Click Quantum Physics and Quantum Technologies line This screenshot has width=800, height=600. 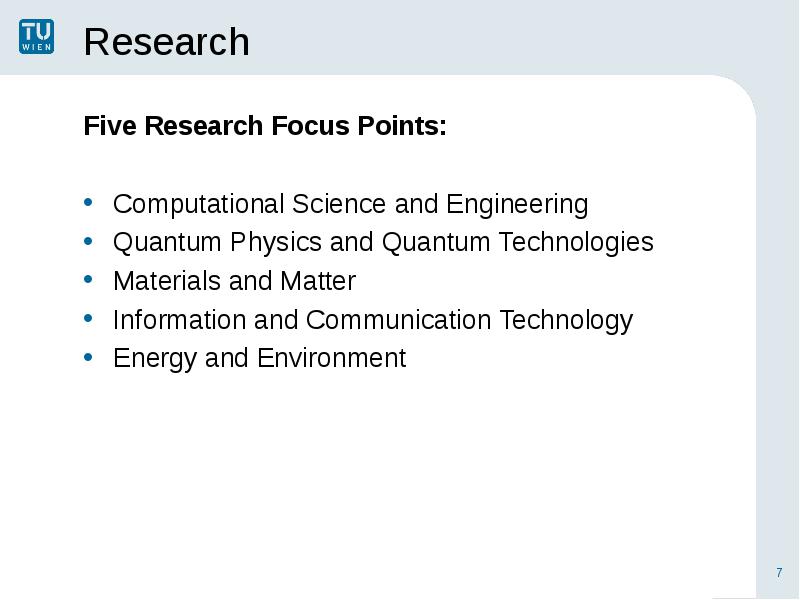383,242
